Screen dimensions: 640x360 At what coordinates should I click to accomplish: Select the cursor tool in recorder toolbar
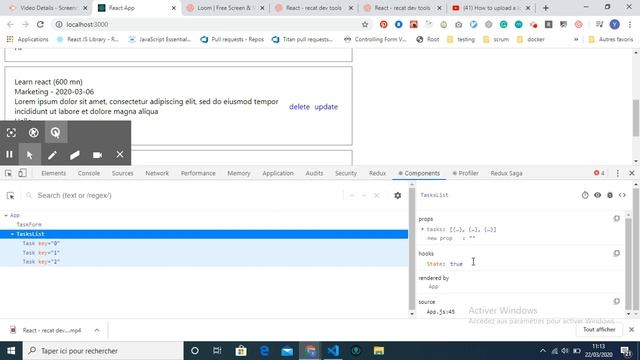29,155
